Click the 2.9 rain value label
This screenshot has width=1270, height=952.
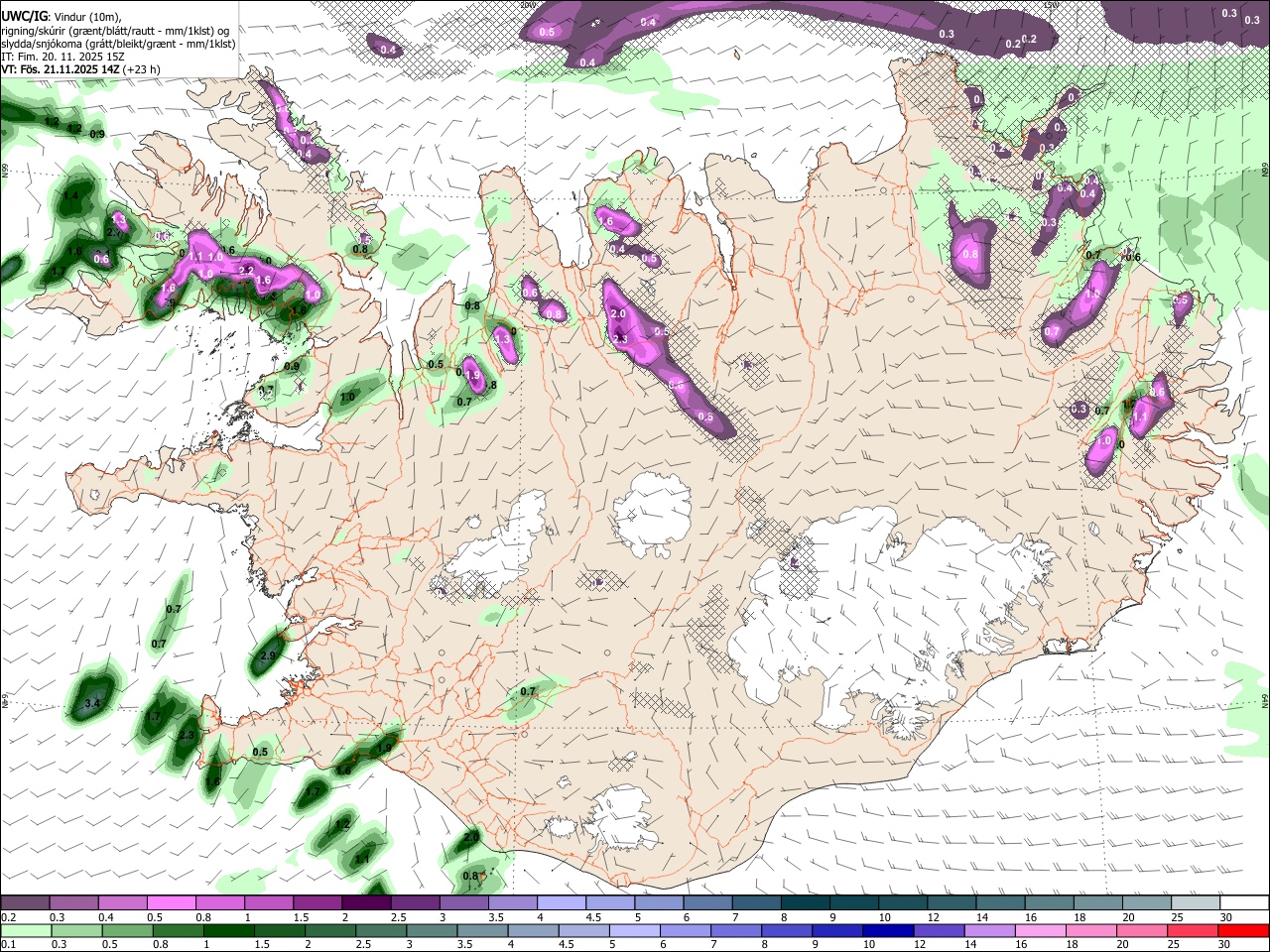click(x=268, y=655)
